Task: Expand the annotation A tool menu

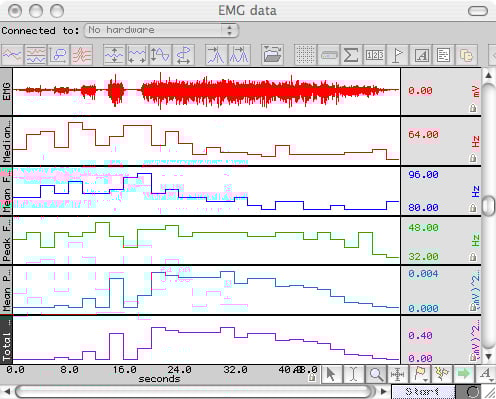Action: pos(486,374)
